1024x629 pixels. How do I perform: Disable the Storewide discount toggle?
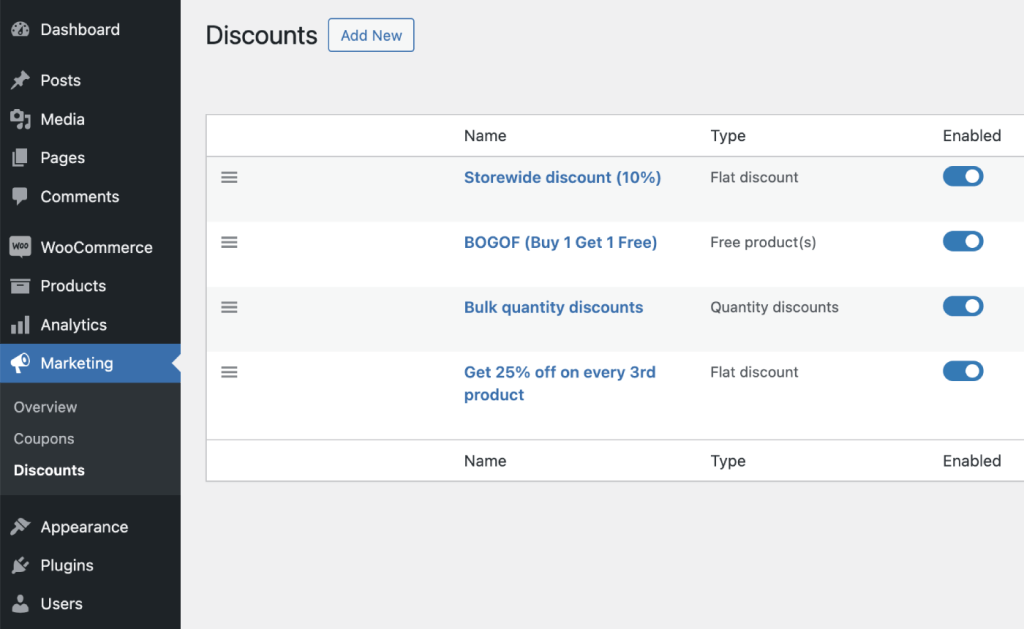tap(962, 176)
